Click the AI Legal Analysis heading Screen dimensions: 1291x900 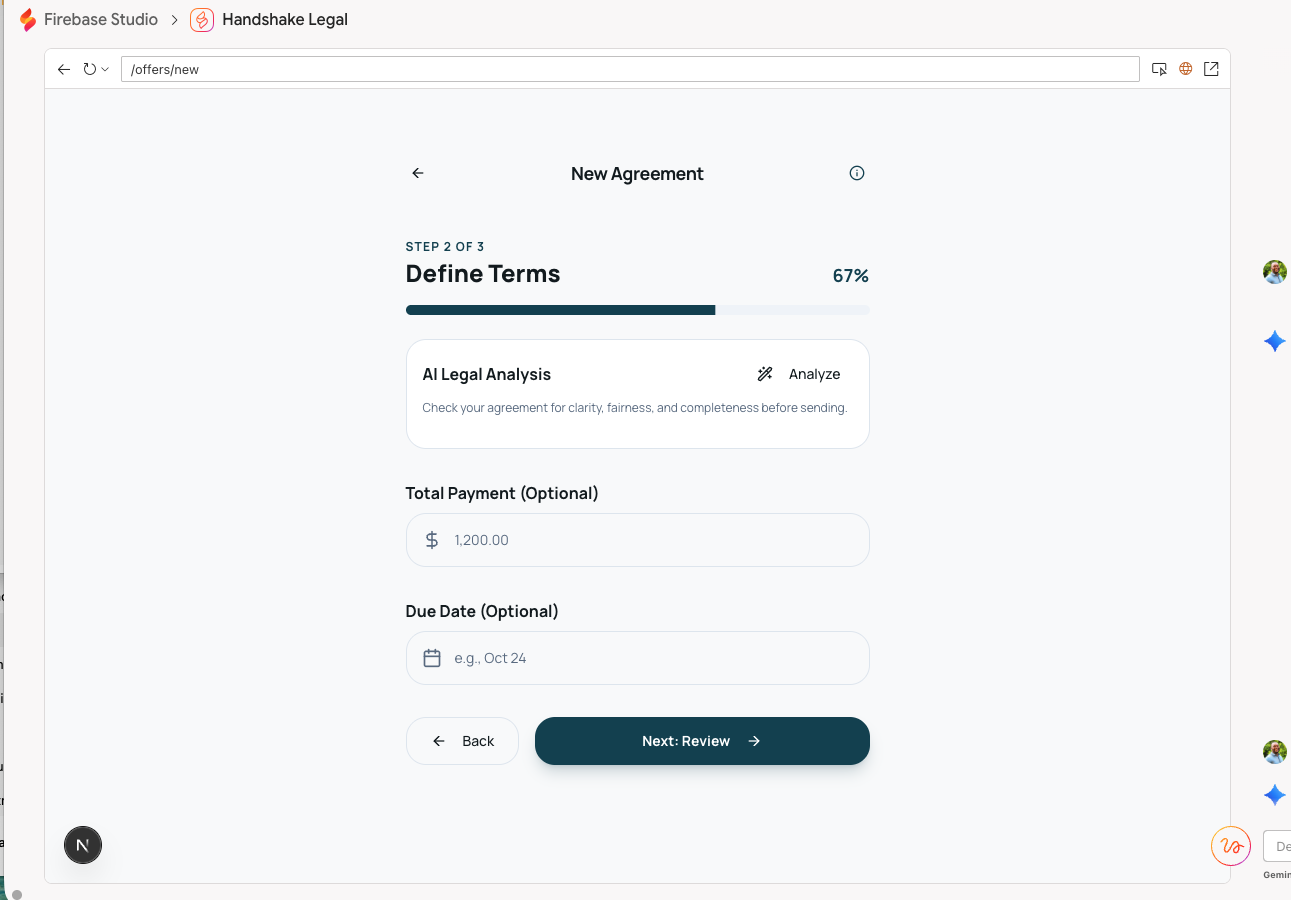487,375
